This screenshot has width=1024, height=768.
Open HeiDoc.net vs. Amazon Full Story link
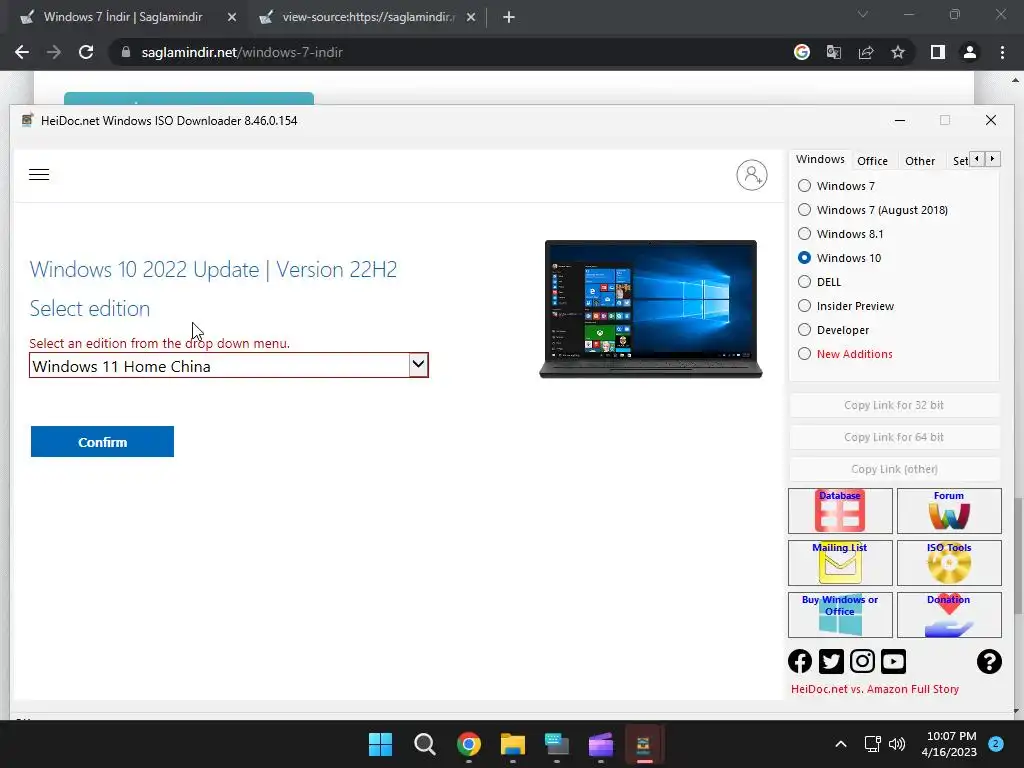874,689
